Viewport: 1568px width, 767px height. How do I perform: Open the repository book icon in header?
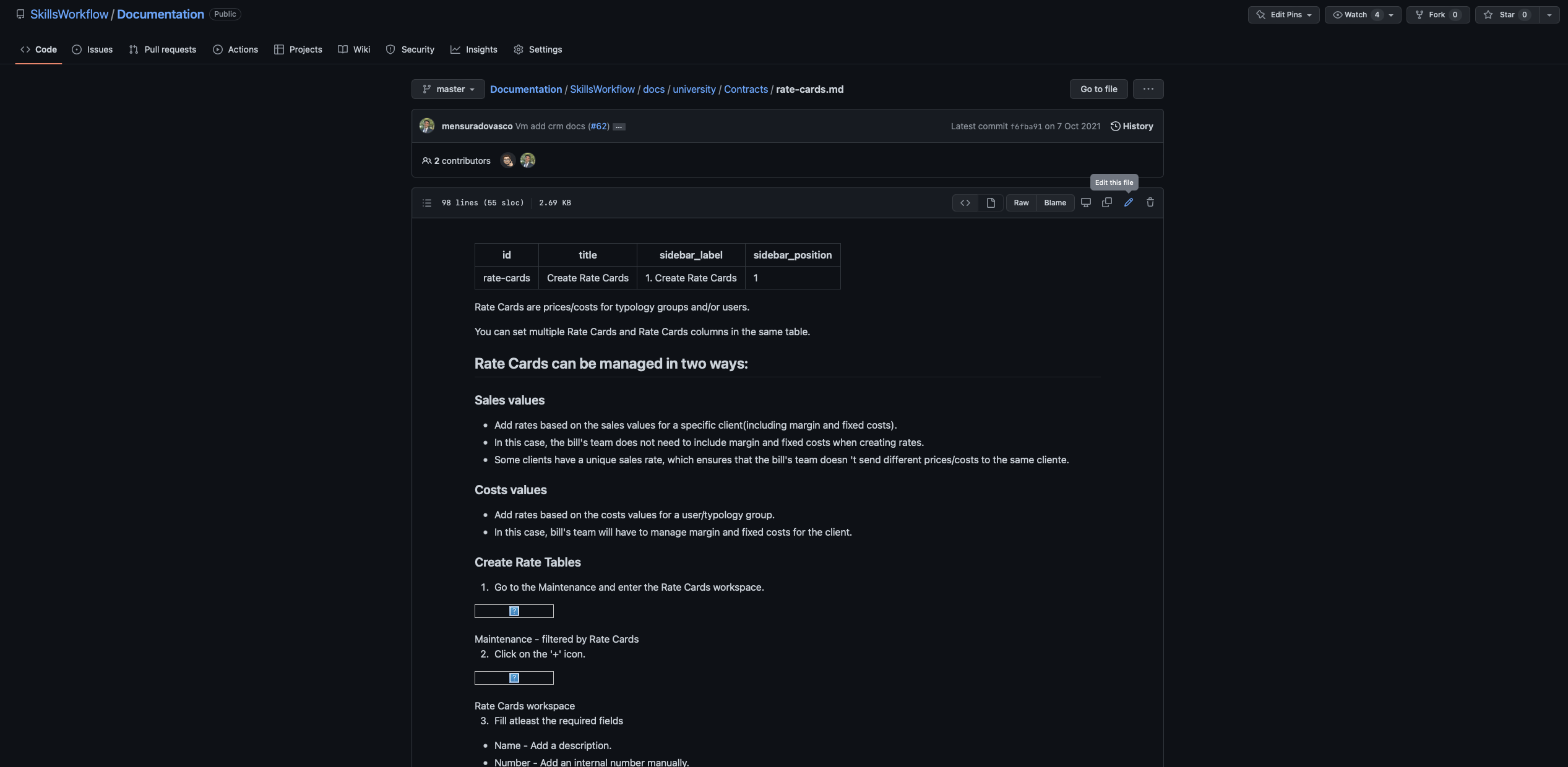(x=20, y=14)
